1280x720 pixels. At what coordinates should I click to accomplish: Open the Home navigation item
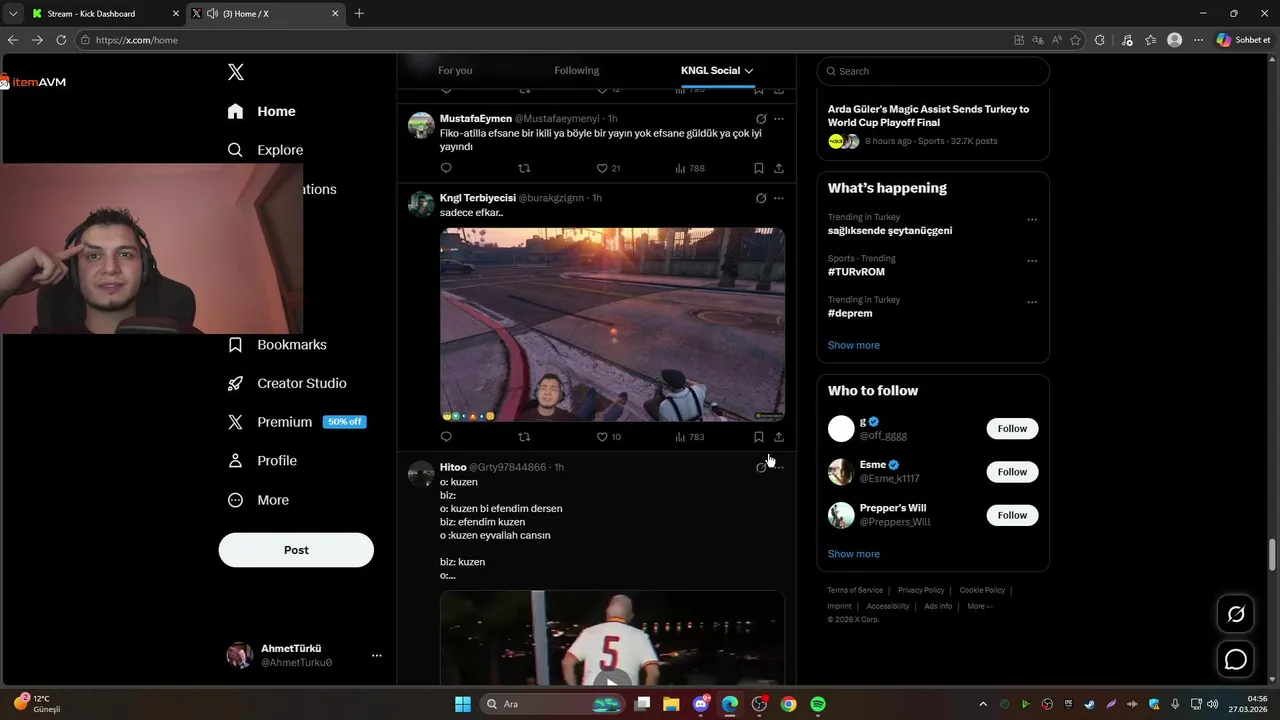[x=261, y=111]
